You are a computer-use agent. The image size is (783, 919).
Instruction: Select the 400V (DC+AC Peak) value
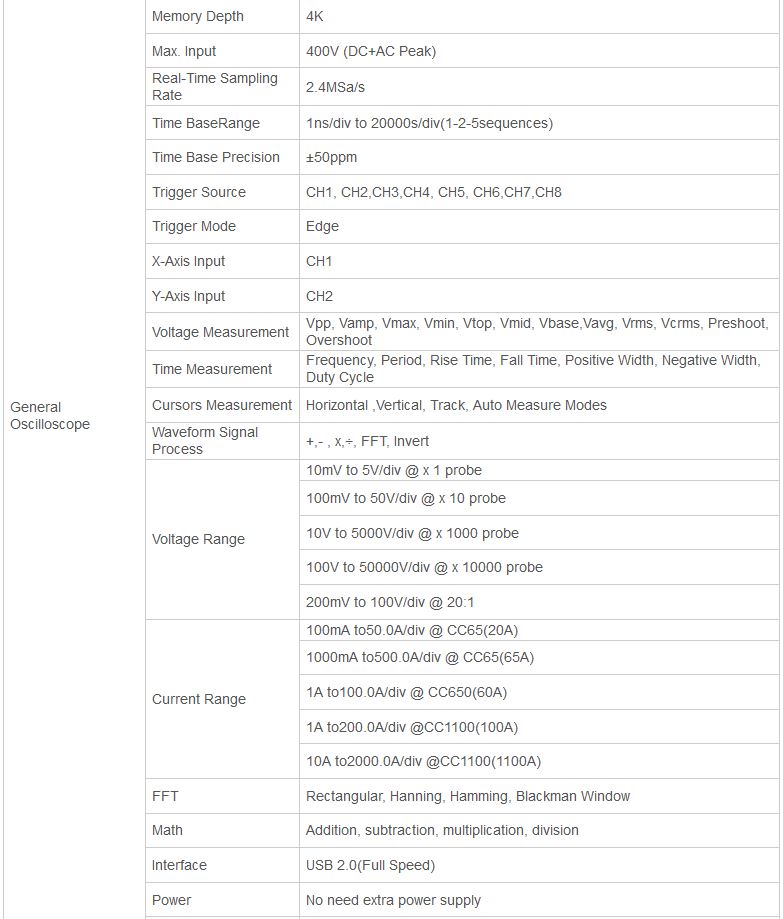click(370, 52)
